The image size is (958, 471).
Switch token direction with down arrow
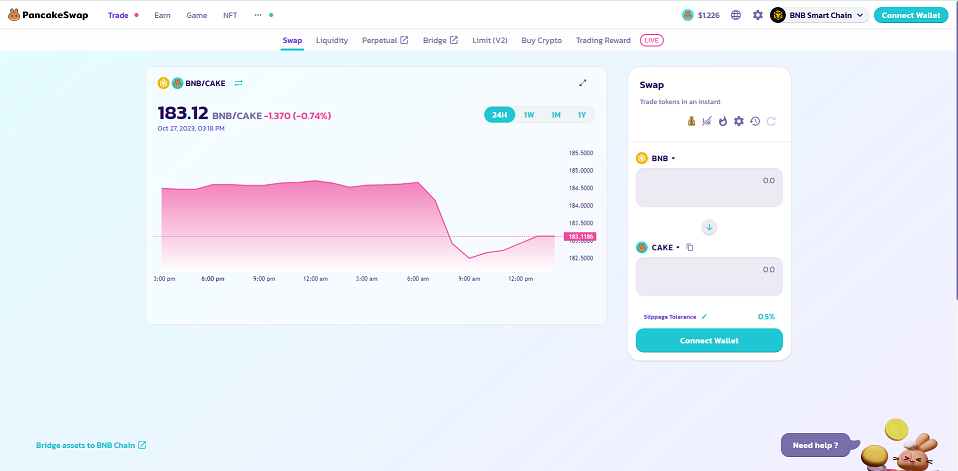point(709,227)
